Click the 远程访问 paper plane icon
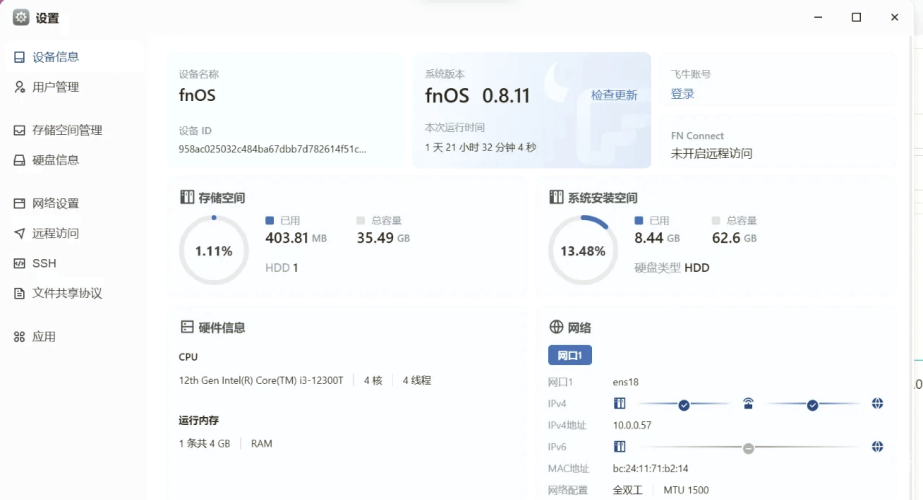 point(19,233)
